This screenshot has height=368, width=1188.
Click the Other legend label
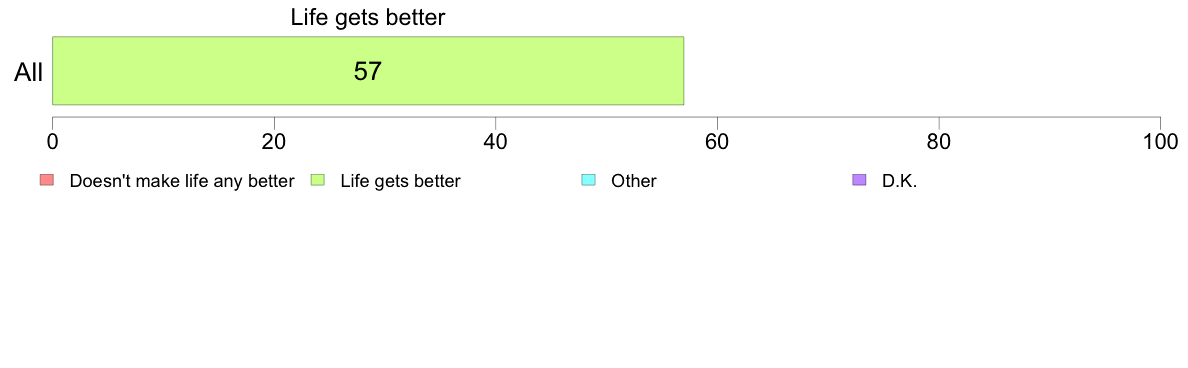633,182
